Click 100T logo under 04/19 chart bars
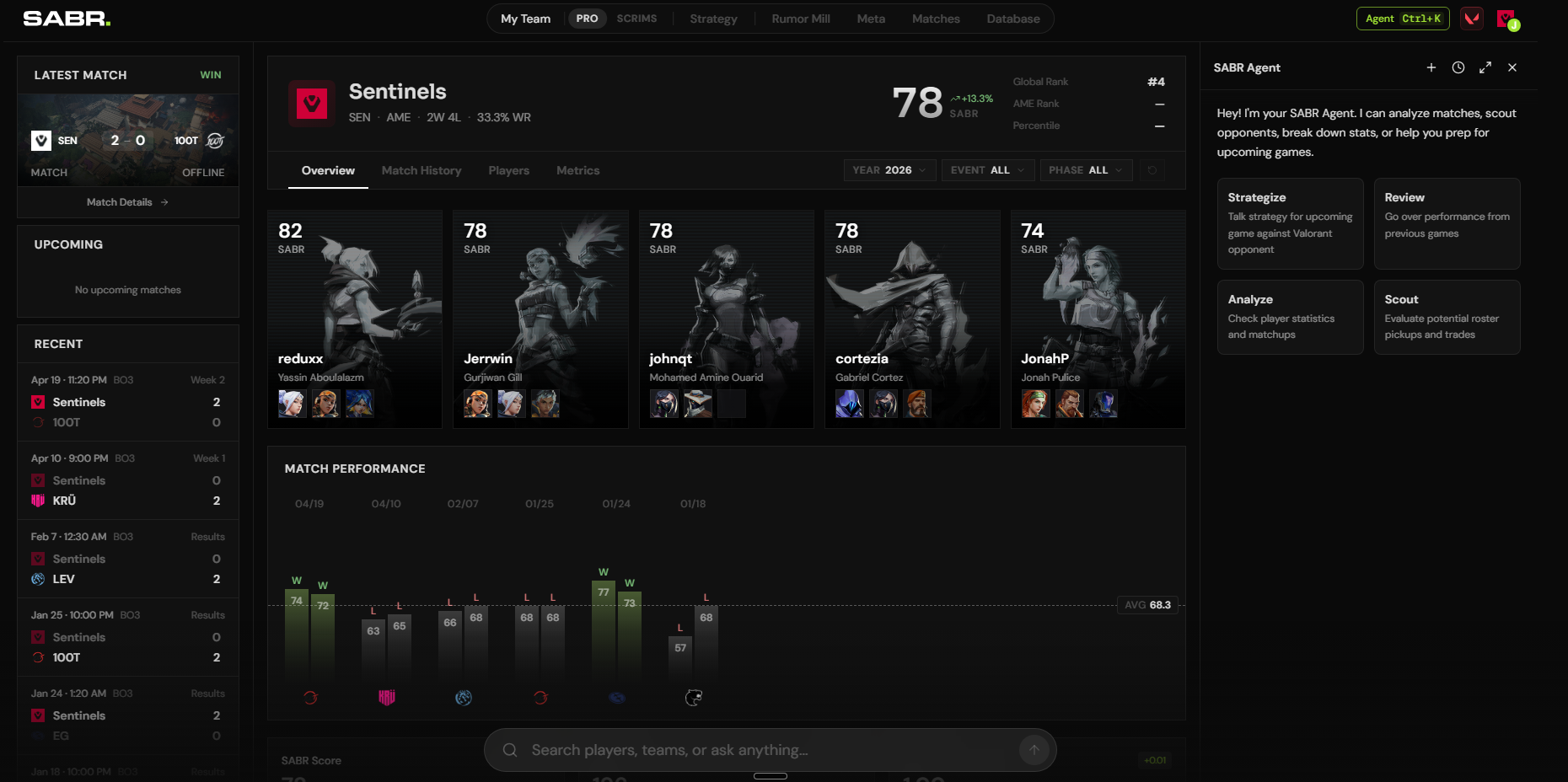This screenshot has height=782, width=1568. [310, 697]
